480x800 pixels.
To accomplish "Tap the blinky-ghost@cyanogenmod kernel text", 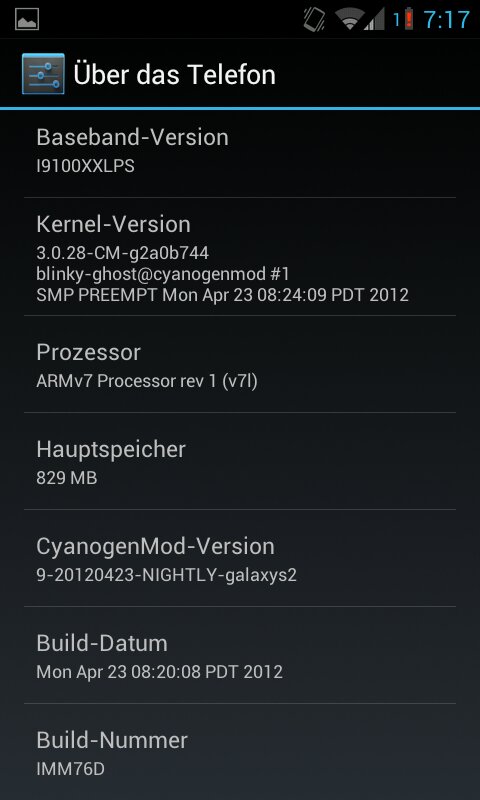I will coord(163,274).
